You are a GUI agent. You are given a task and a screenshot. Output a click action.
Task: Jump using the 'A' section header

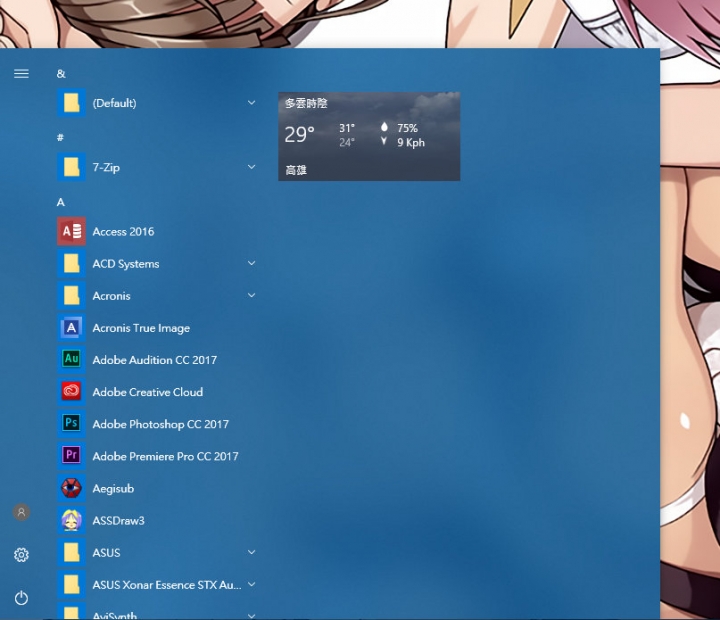coord(61,202)
